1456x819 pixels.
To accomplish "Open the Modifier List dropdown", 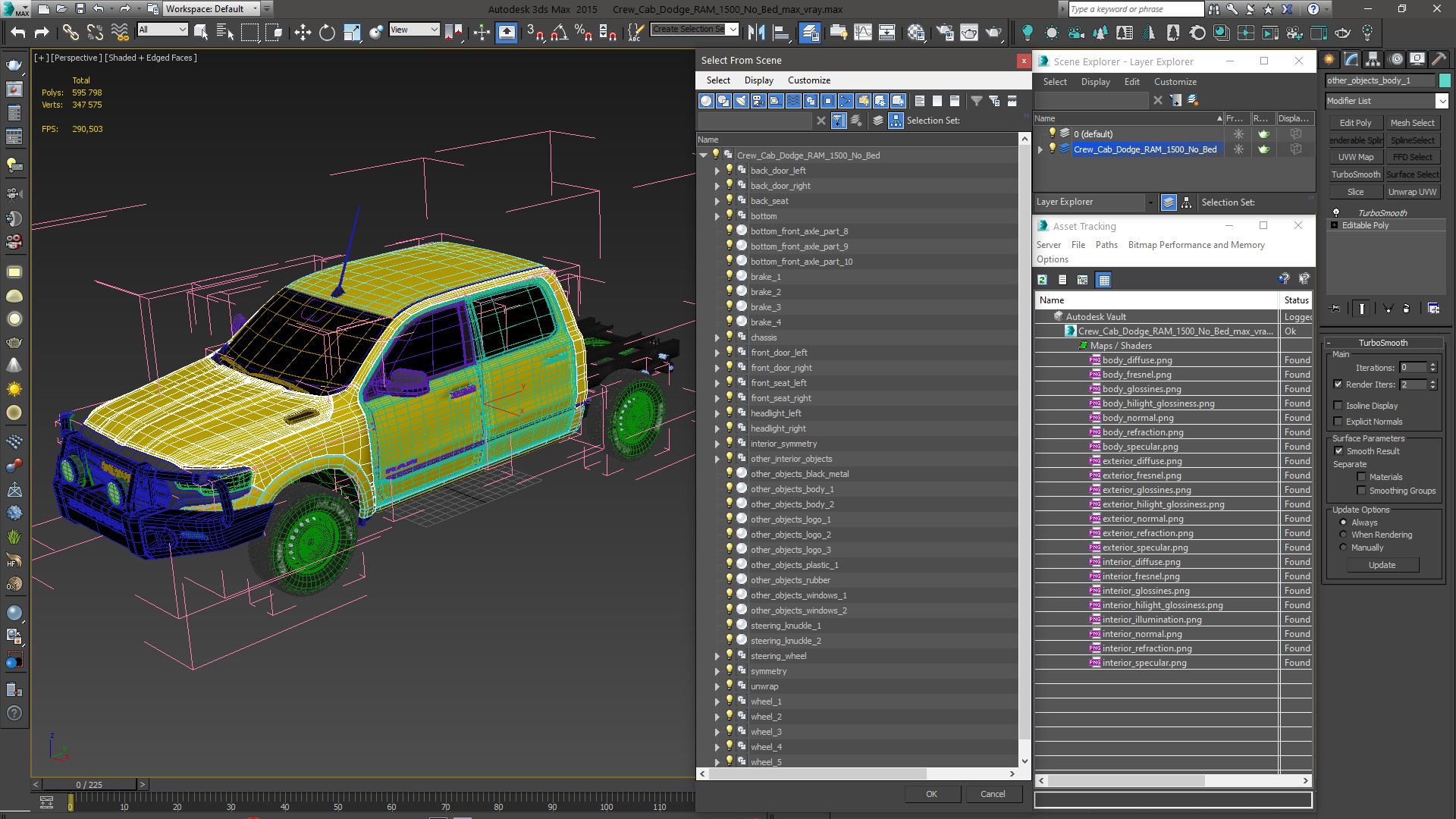I will coord(1387,101).
